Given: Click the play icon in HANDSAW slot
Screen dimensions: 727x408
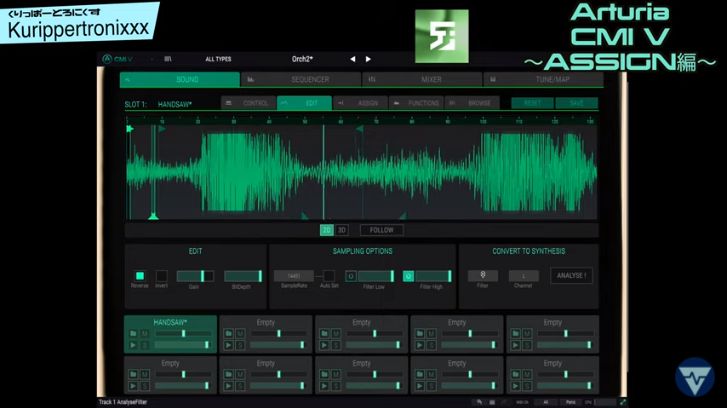Looking at the screenshot, I should click(133, 345).
